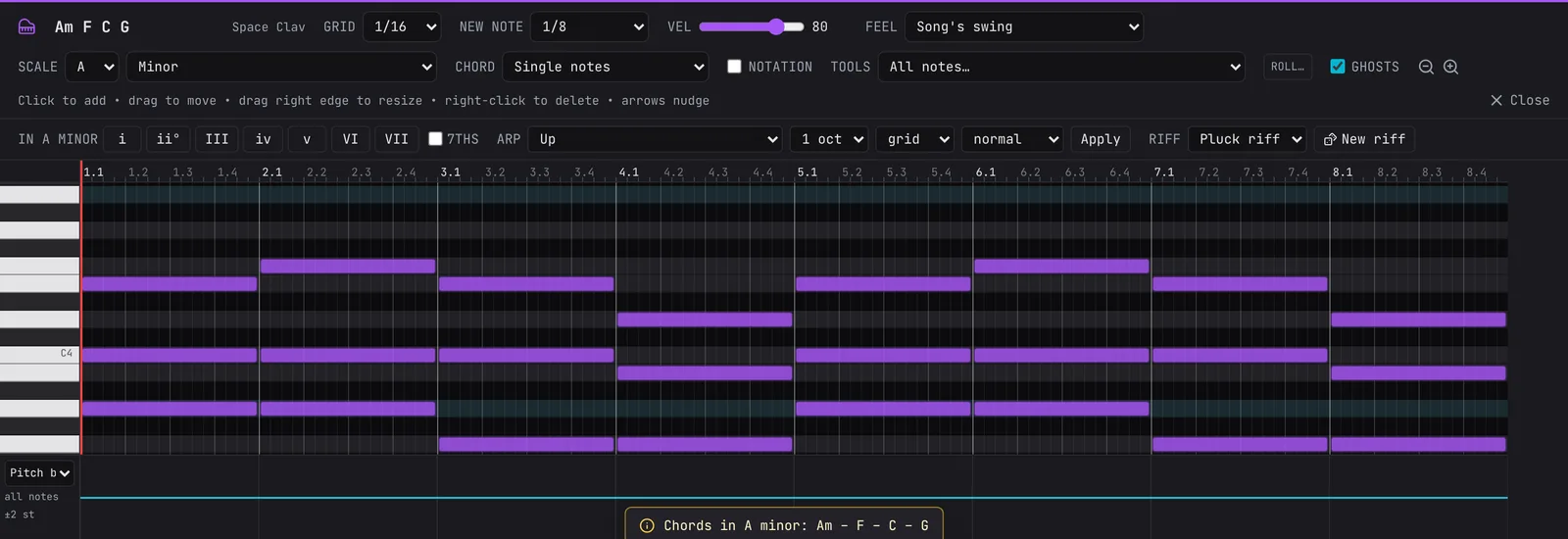1568x539 pixels.
Task: Open the NEW NOTE 1/8 dropdown
Action: pos(589,26)
